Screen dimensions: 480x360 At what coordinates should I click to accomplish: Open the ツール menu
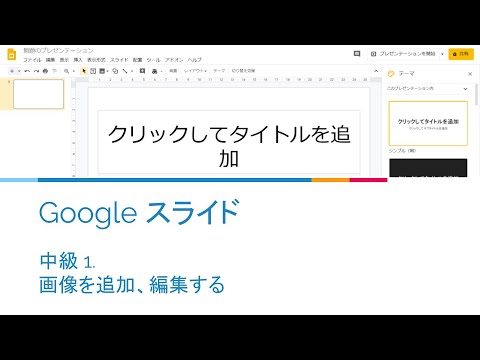point(153,60)
